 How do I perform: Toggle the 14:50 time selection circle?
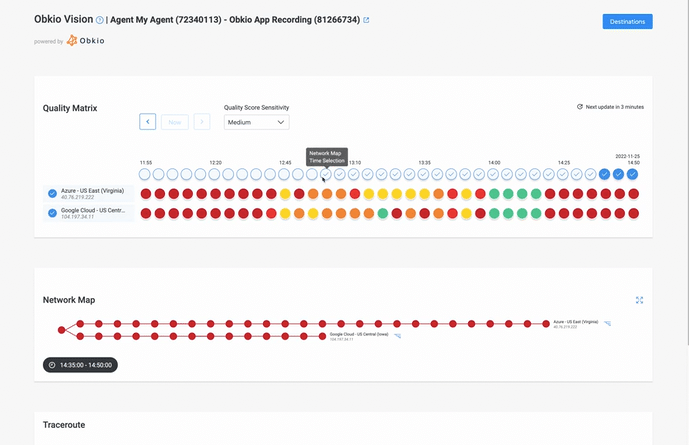tap(632, 174)
